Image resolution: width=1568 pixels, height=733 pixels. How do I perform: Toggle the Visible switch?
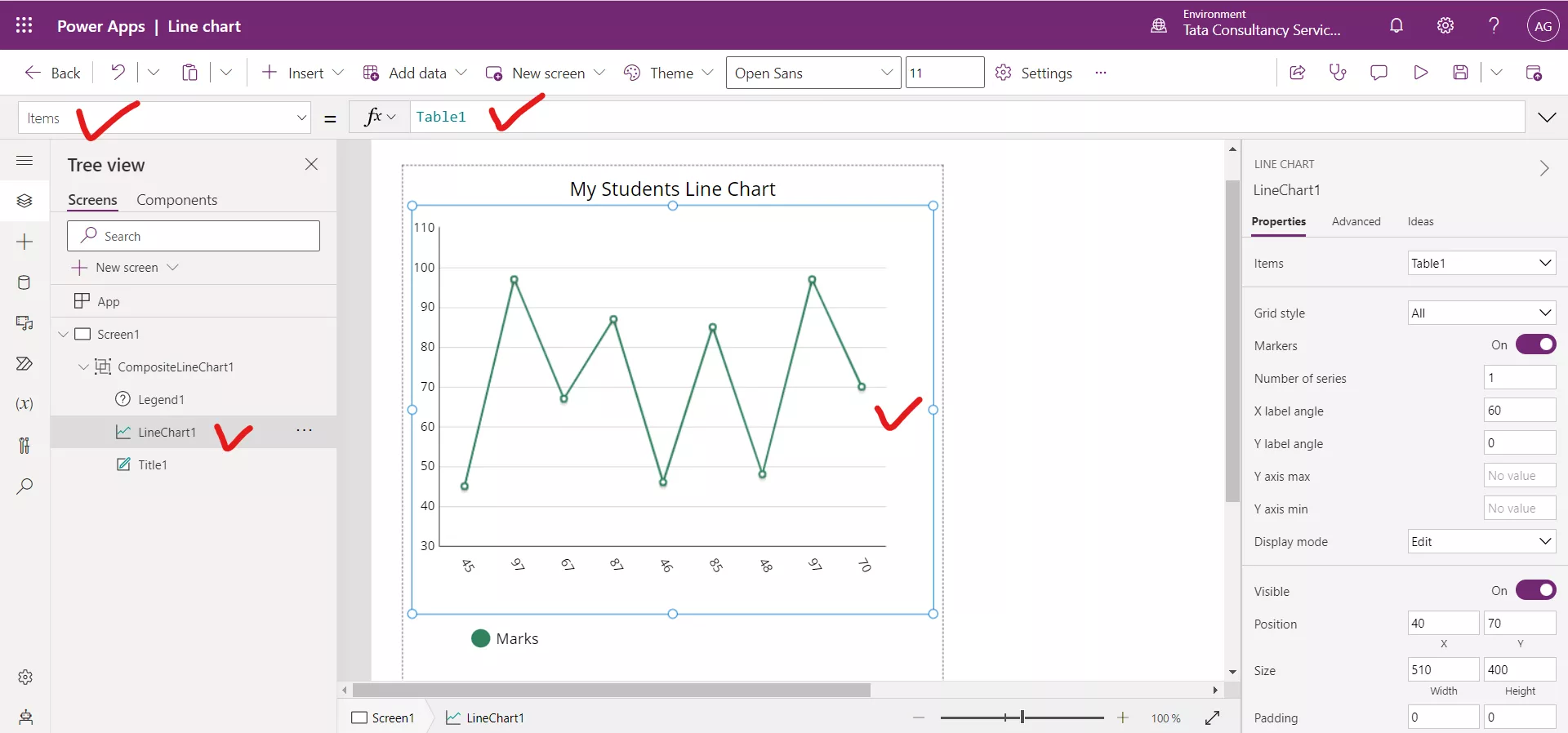point(1535,590)
